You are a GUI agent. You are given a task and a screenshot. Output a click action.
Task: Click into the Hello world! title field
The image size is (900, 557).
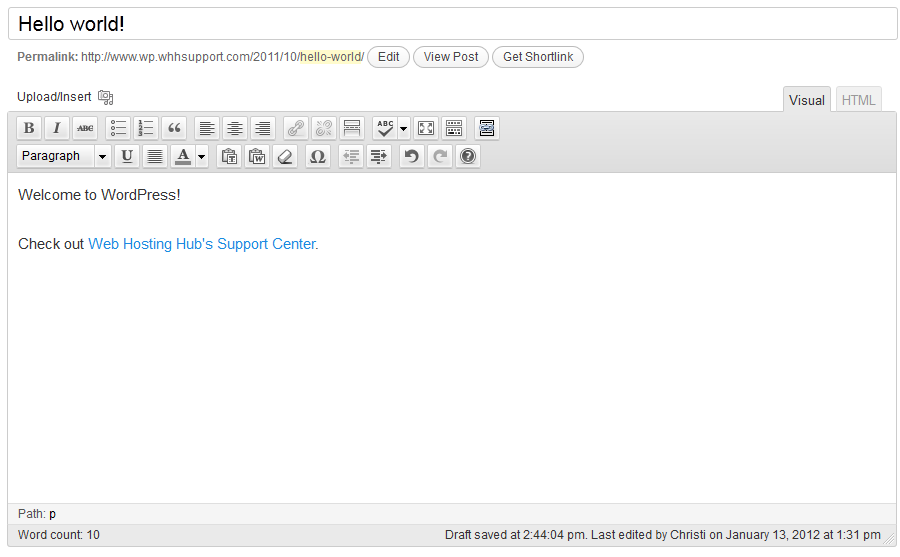click(x=452, y=24)
